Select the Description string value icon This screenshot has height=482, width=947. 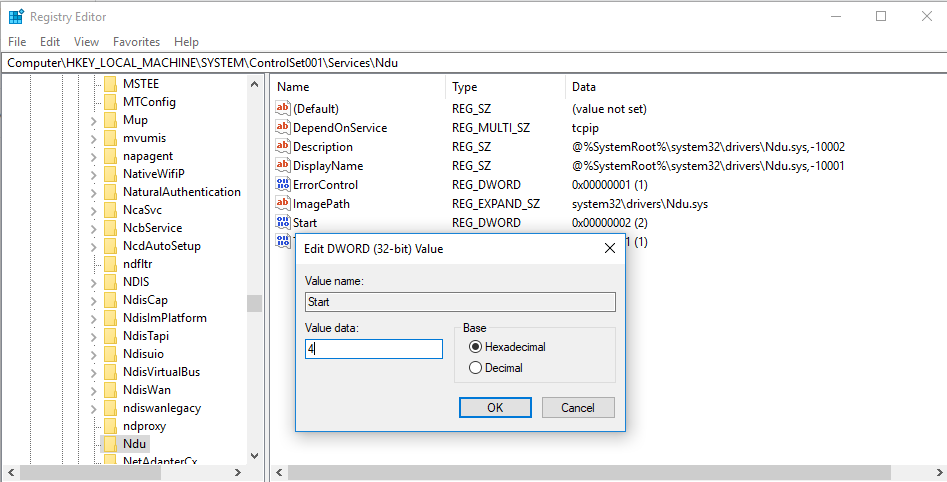click(283, 147)
